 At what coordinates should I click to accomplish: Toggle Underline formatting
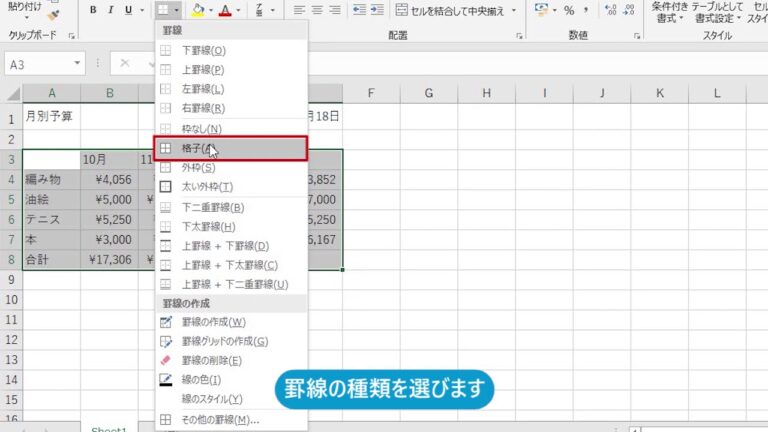click(x=128, y=10)
